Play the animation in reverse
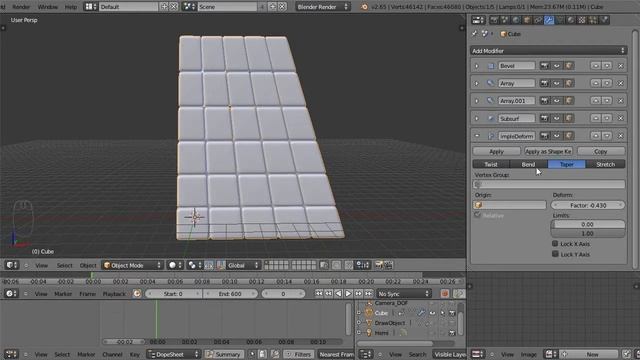Screen dimensions: 640x360 (338, 293)
